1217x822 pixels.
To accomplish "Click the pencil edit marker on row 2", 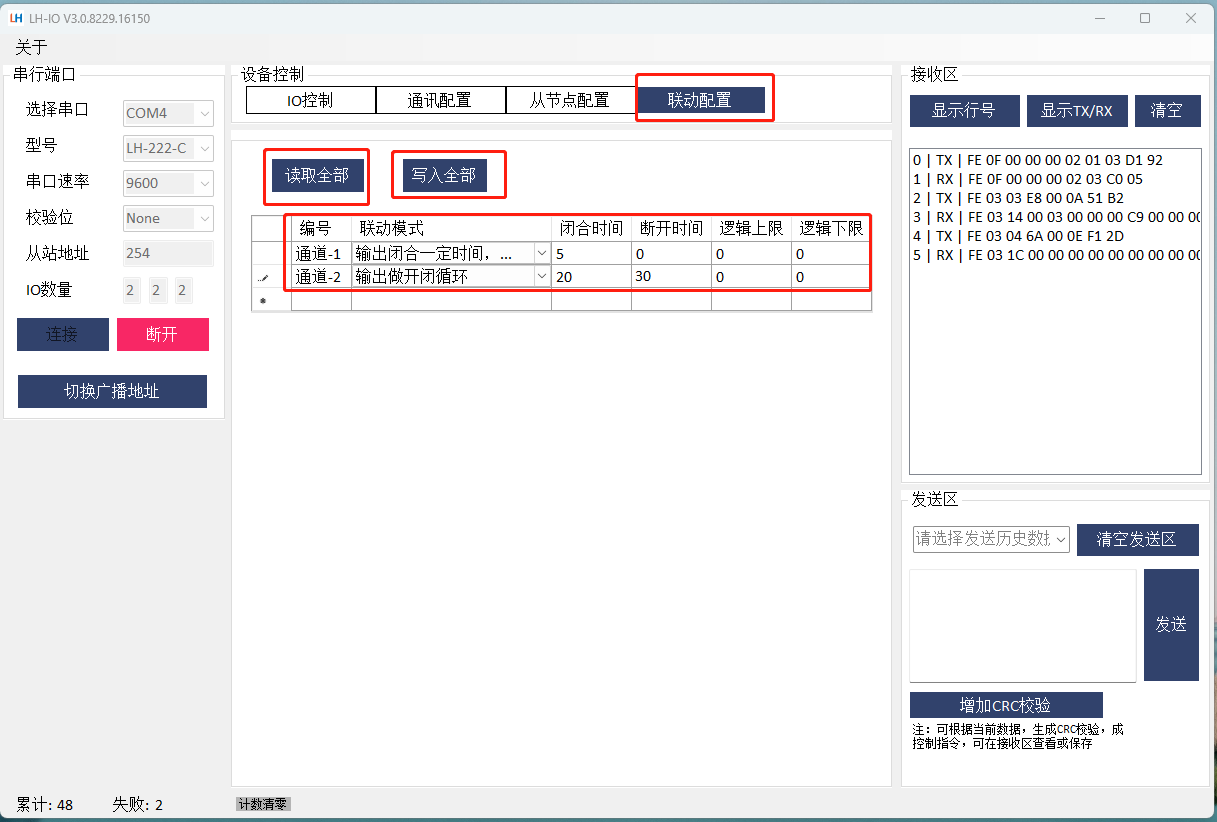I will click(x=263, y=277).
